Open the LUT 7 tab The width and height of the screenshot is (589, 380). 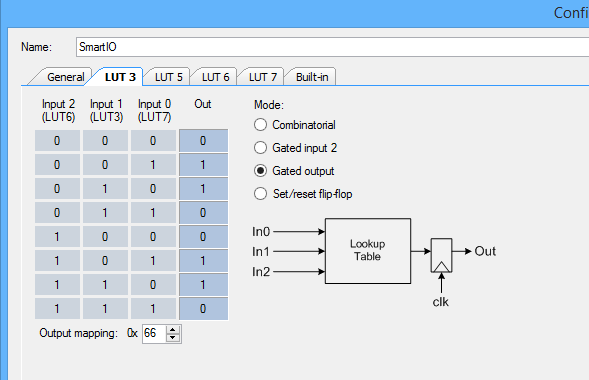(263, 77)
